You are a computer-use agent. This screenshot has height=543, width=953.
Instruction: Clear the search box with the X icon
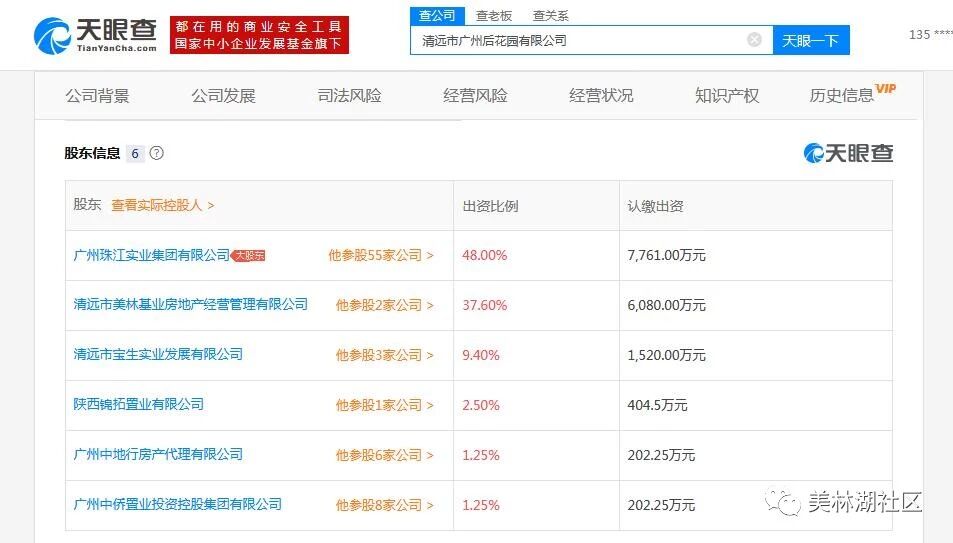click(754, 40)
